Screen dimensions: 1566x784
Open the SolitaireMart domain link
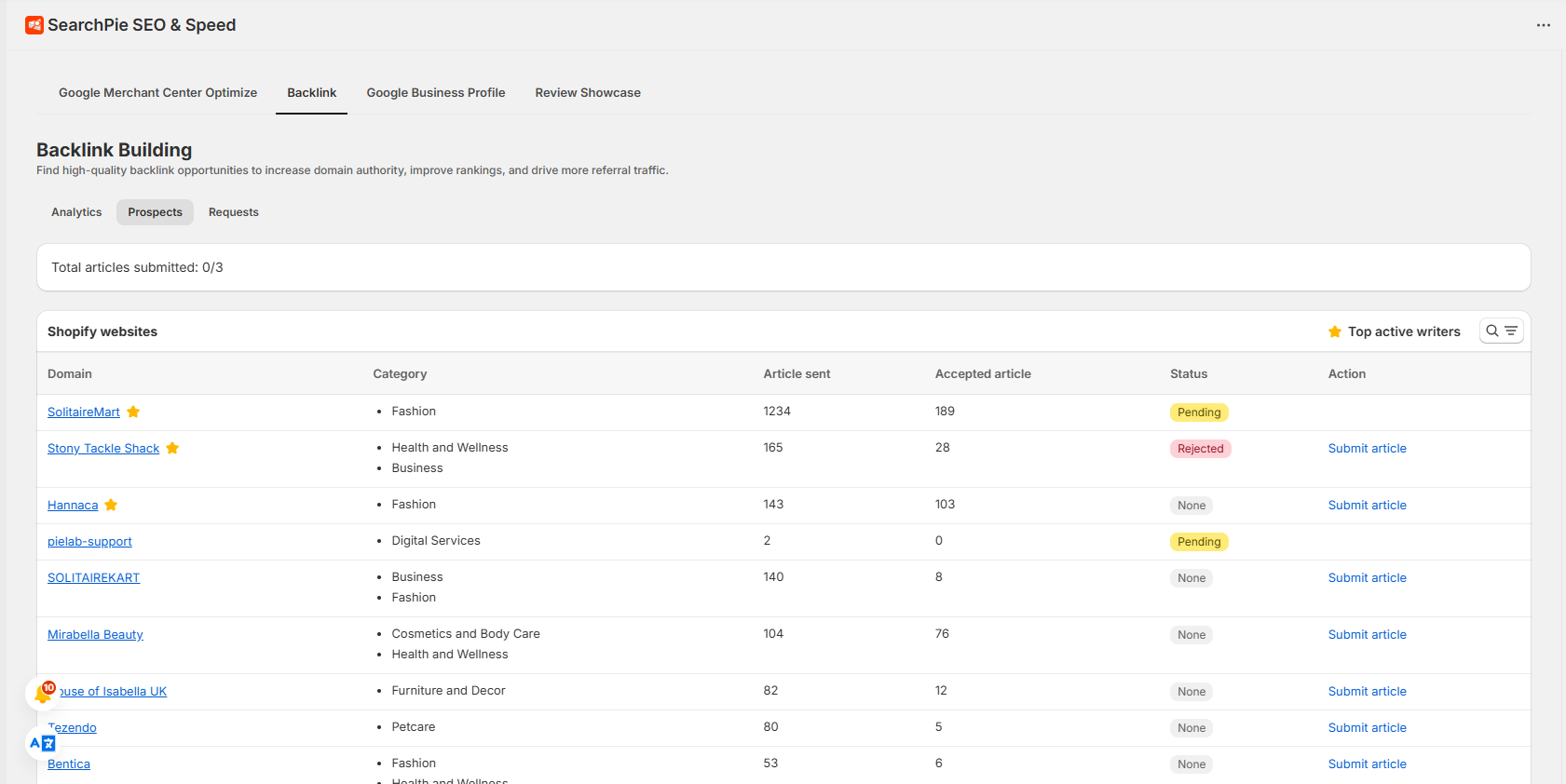click(84, 412)
